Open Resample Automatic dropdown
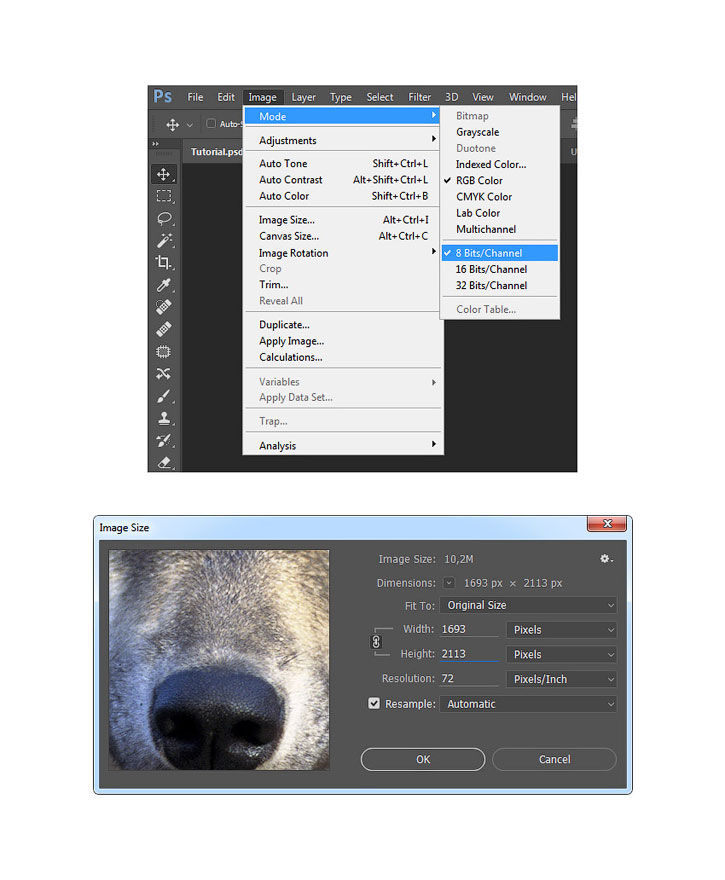 click(528, 704)
